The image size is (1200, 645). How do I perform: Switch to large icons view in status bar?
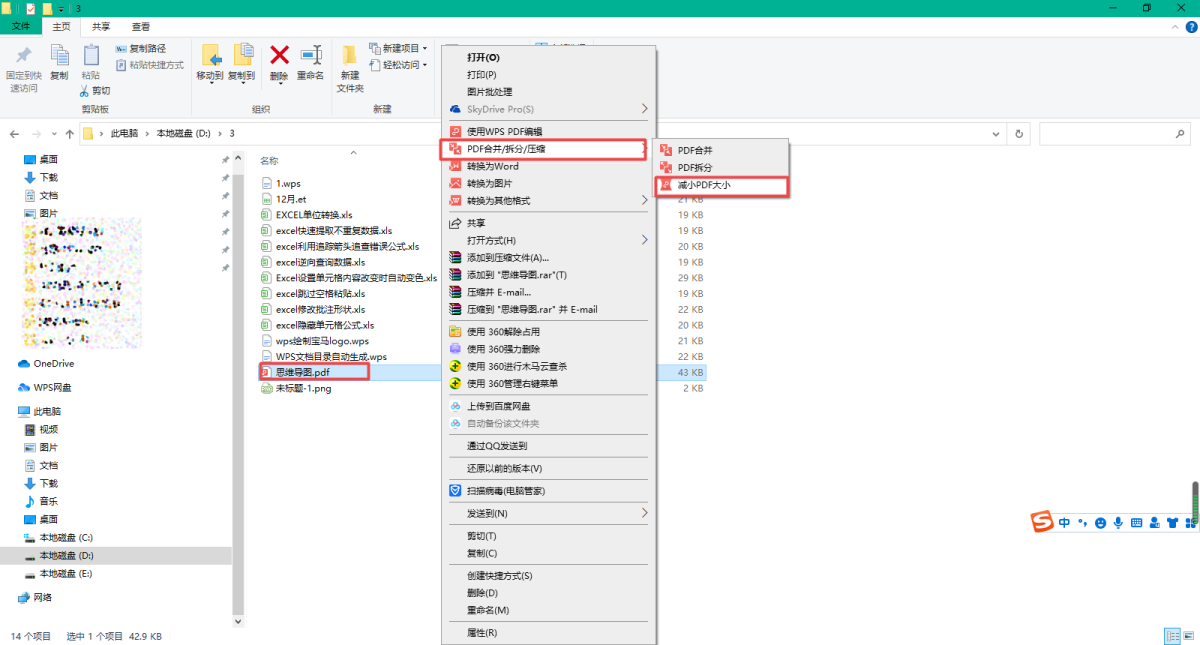coord(1187,636)
